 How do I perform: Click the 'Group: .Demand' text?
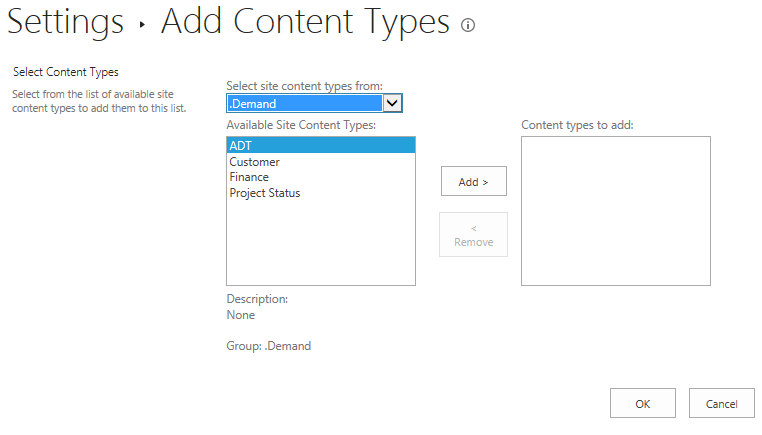[268, 346]
